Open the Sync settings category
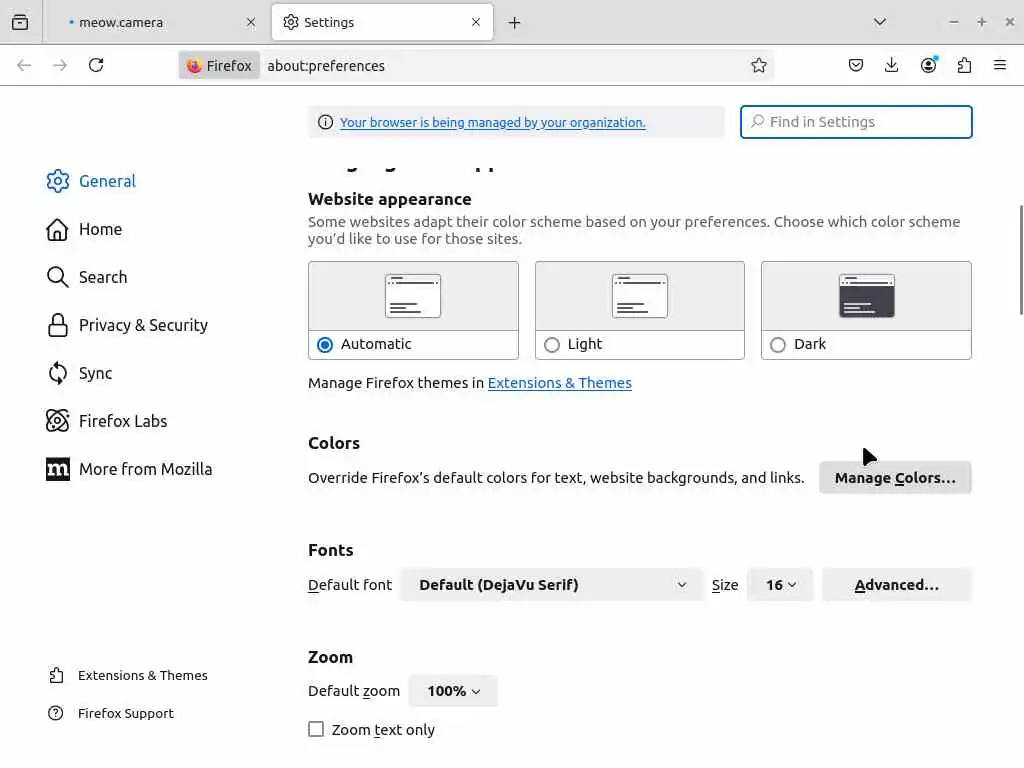The height and width of the screenshot is (768, 1024). coord(80,373)
